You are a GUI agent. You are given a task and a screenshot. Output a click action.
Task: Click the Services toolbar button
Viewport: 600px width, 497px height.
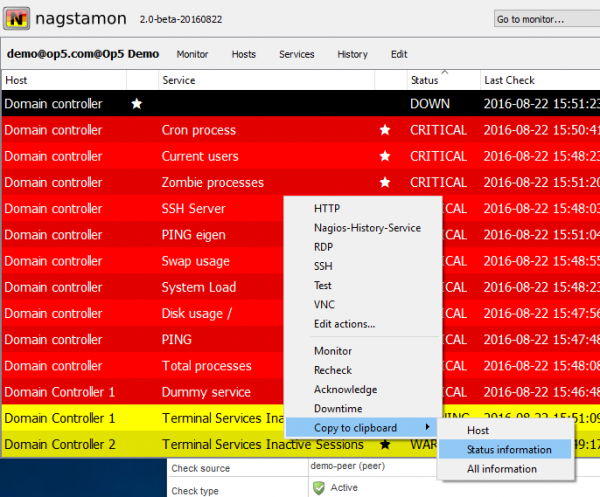(x=296, y=54)
